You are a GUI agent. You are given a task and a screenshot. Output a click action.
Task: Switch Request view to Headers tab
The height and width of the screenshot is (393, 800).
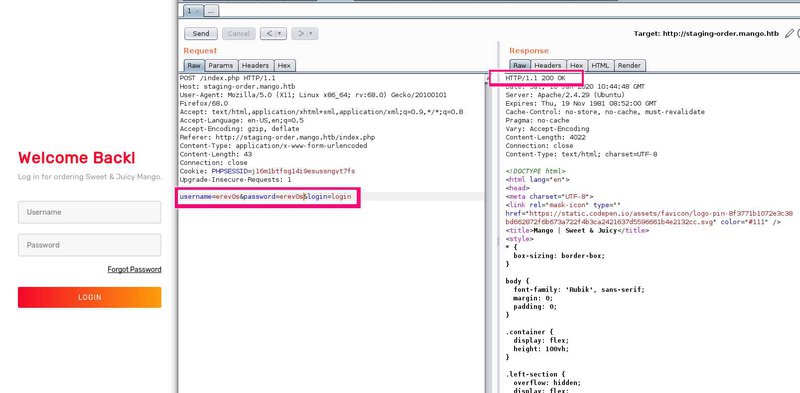point(255,65)
